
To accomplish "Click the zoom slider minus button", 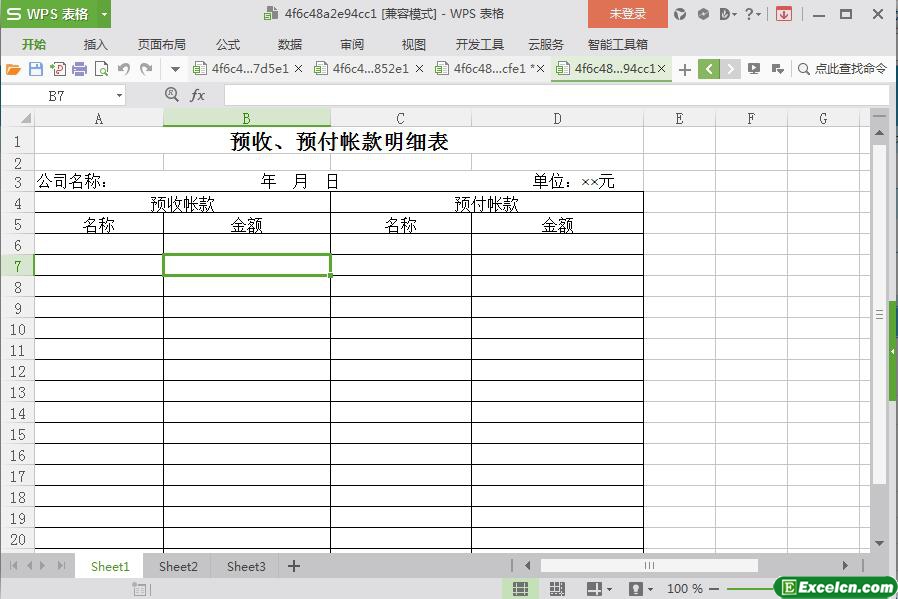I will point(715,589).
